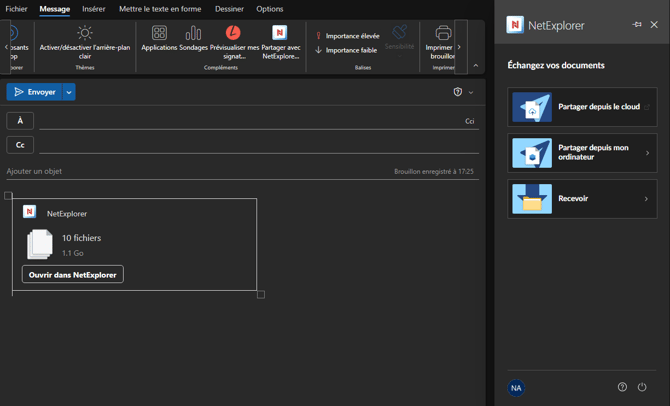Click the Cci link

470,121
